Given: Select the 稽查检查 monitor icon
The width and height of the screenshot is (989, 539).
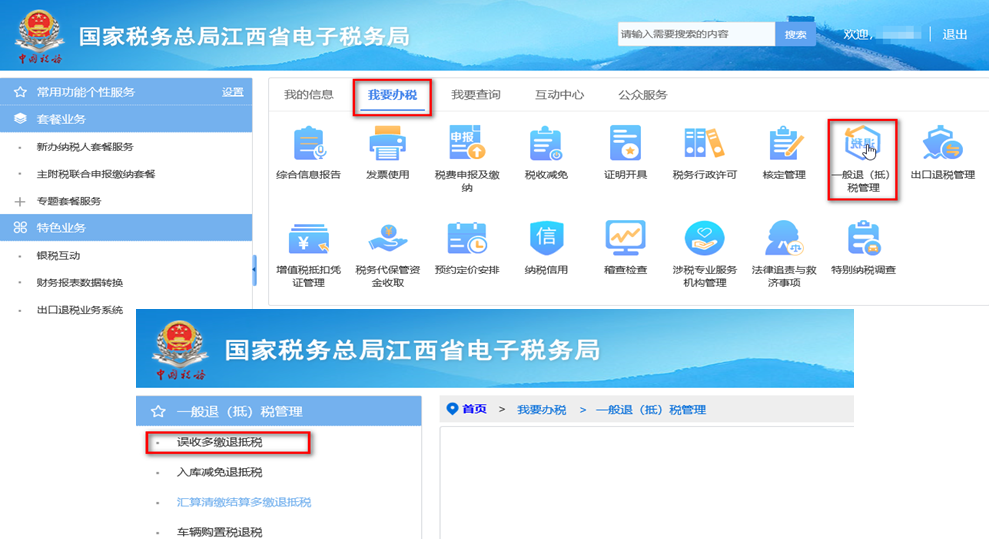Looking at the screenshot, I should pyautogui.click(x=625, y=239).
